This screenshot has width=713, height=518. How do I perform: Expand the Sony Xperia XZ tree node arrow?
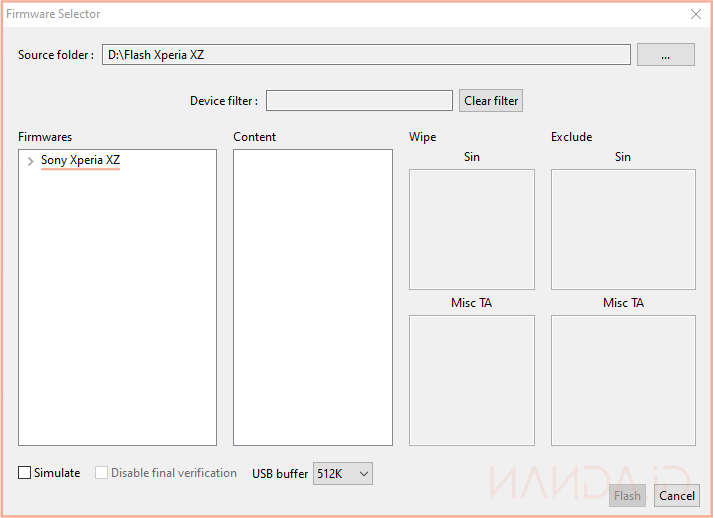click(30, 161)
